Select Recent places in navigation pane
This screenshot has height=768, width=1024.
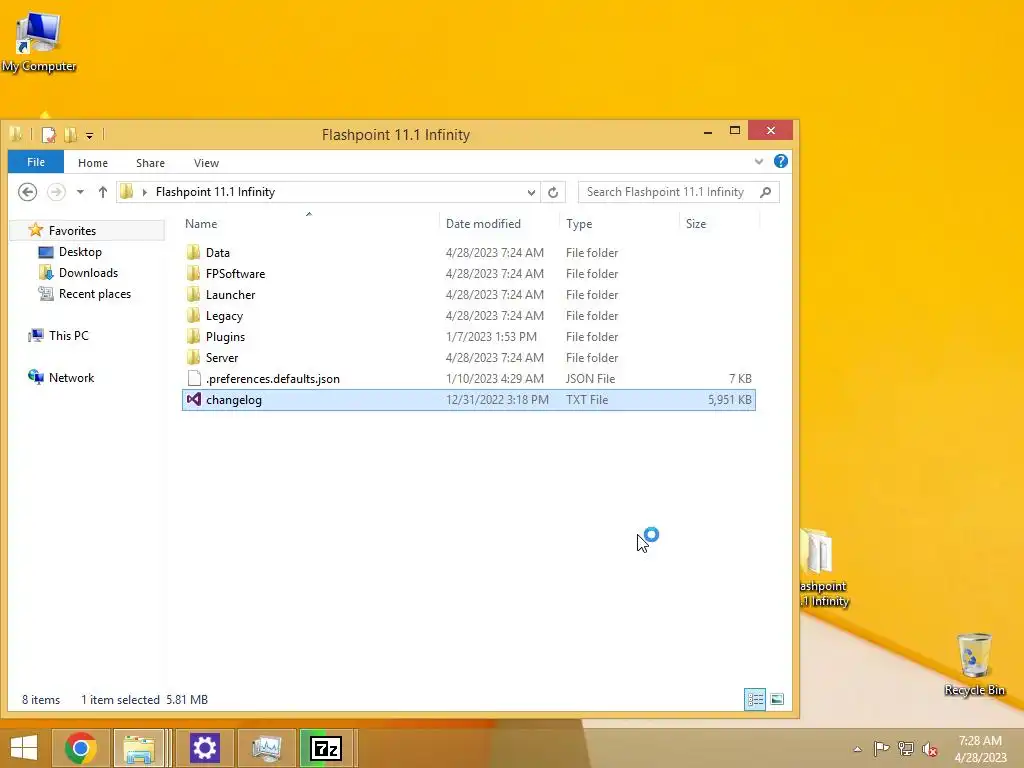[95, 294]
